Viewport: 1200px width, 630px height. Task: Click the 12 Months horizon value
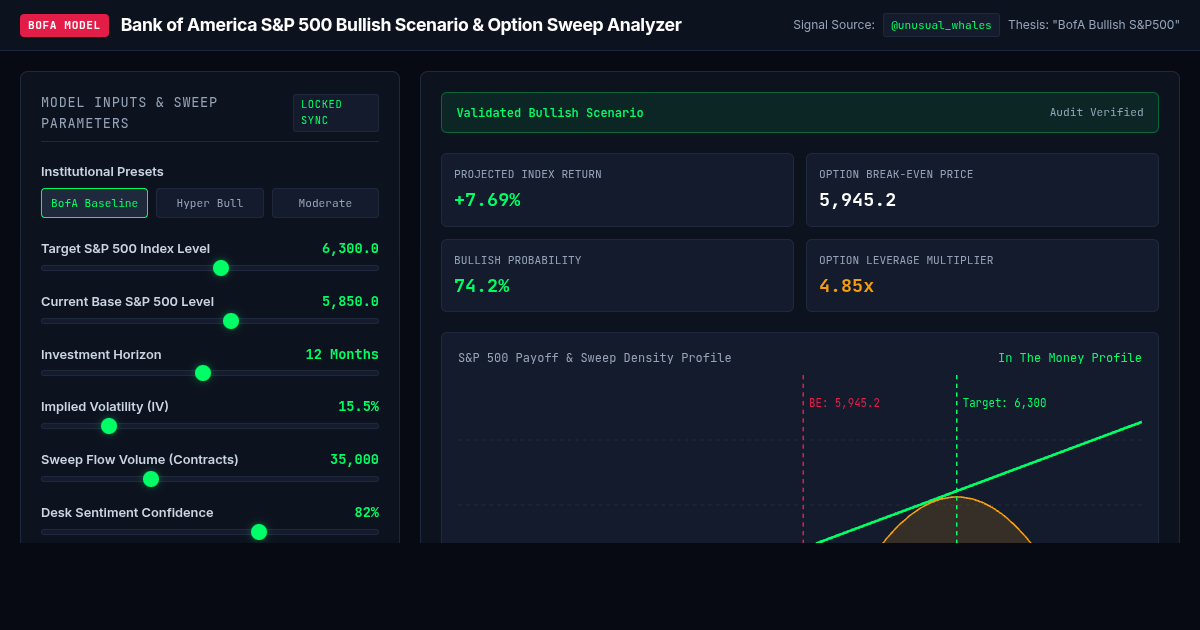tap(342, 355)
